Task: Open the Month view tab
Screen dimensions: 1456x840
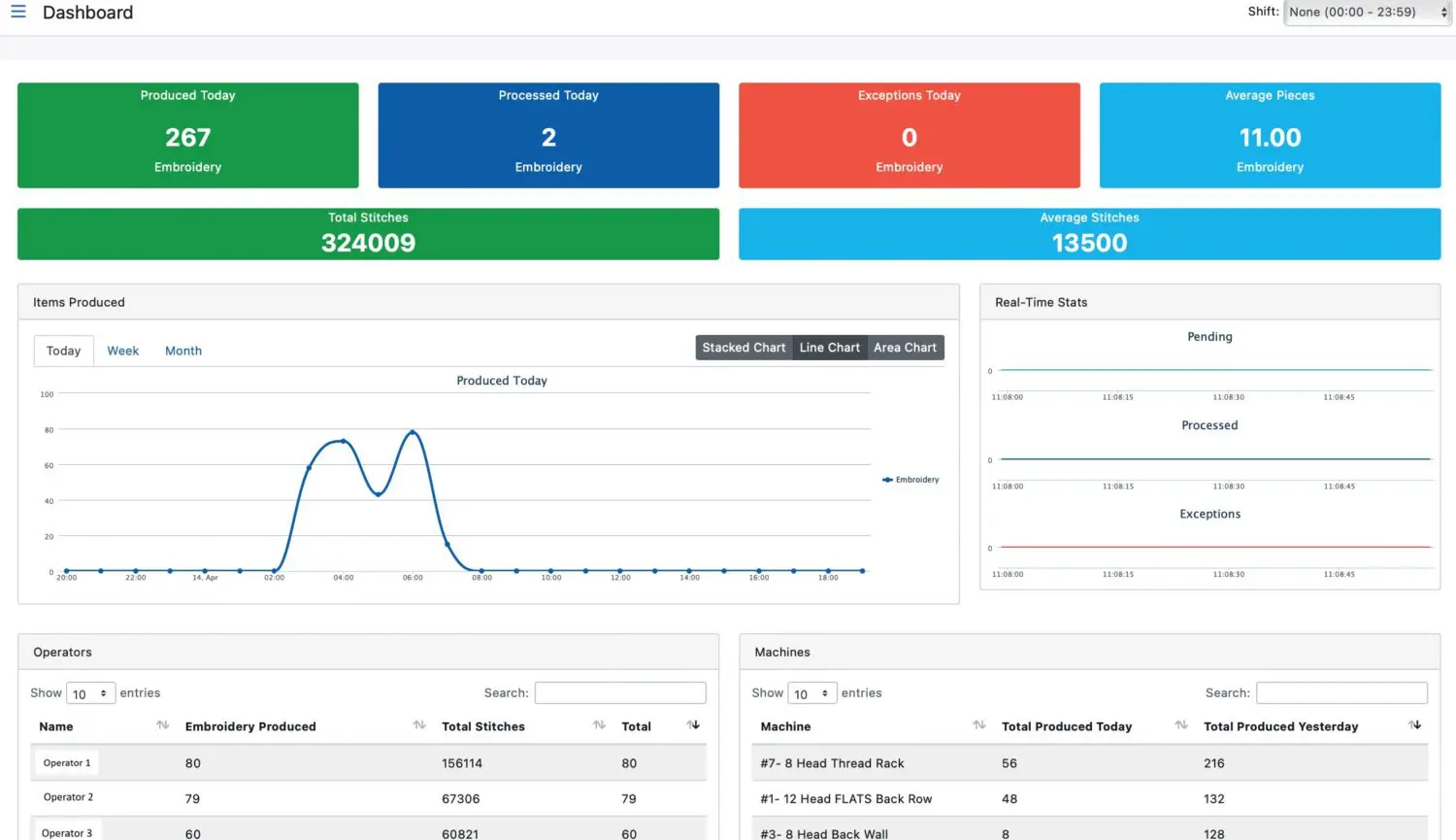Action: [x=183, y=351]
